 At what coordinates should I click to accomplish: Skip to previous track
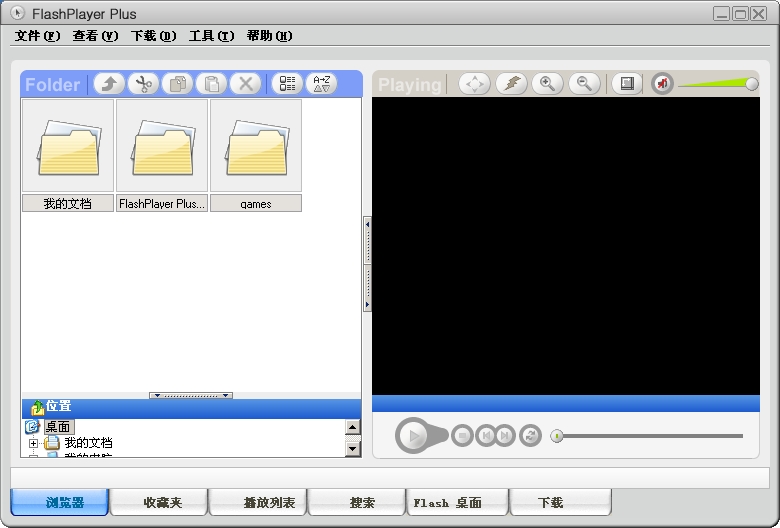pyautogui.click(x=486, y=436)
